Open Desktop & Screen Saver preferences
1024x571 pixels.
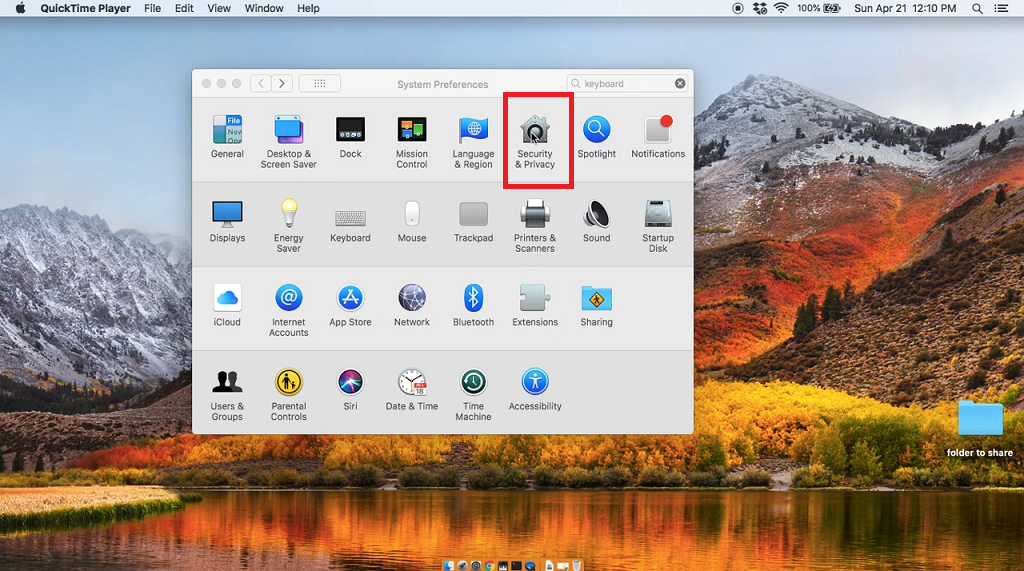[x=288, y=141]
